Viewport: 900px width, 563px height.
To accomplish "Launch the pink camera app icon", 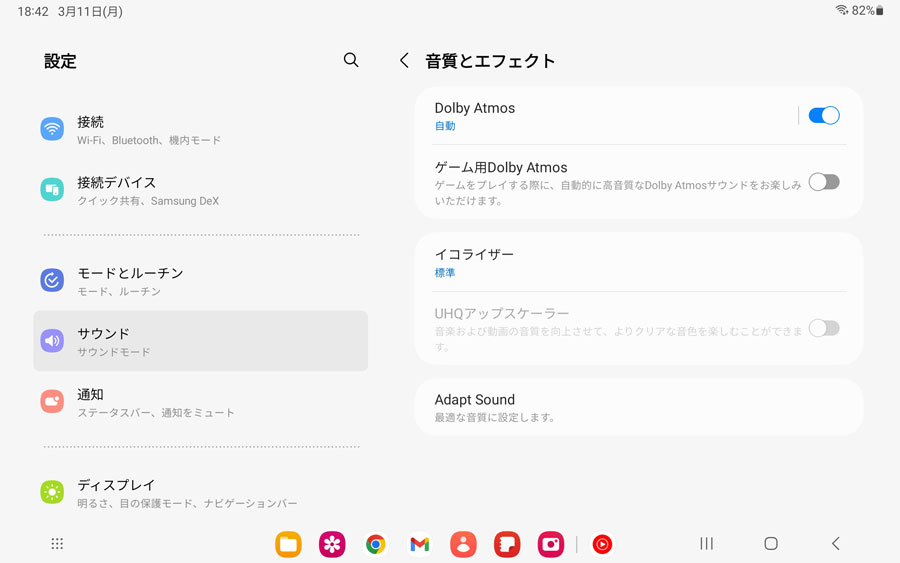I will click(550, 544).
